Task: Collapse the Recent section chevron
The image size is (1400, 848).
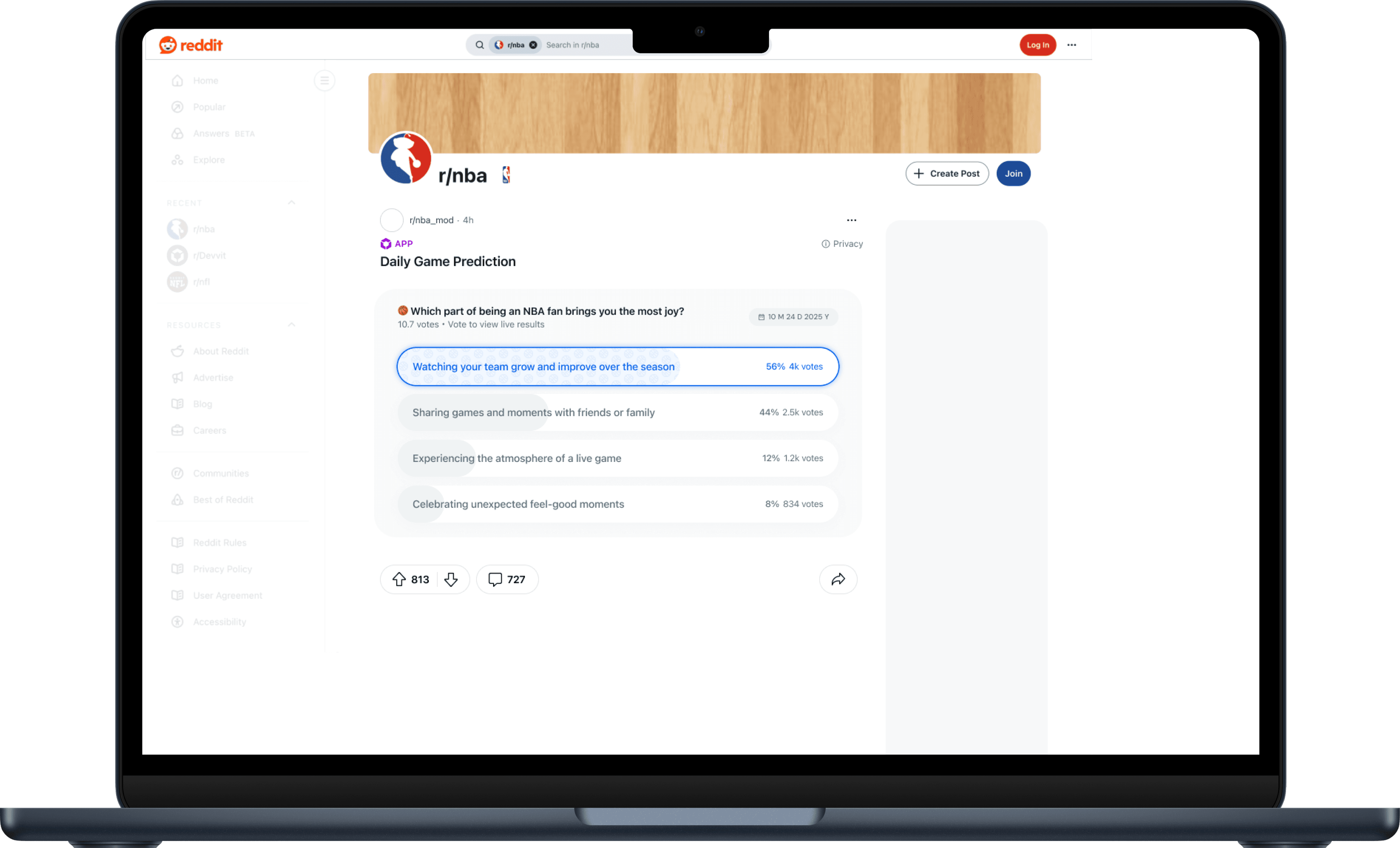Action: [291, 203]
